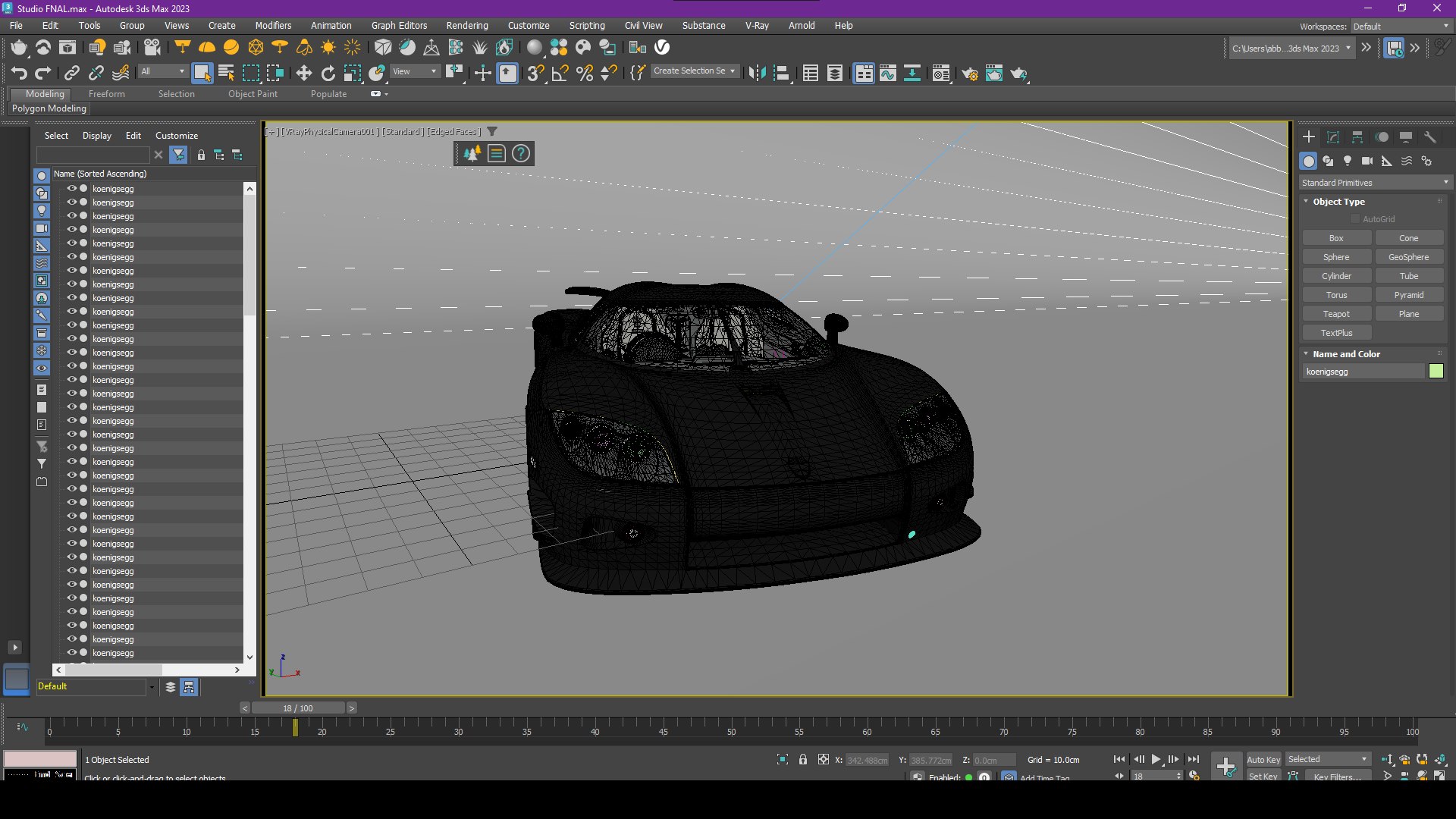Open the Rendering menu

pyautogui.click(x=467, y=26)
